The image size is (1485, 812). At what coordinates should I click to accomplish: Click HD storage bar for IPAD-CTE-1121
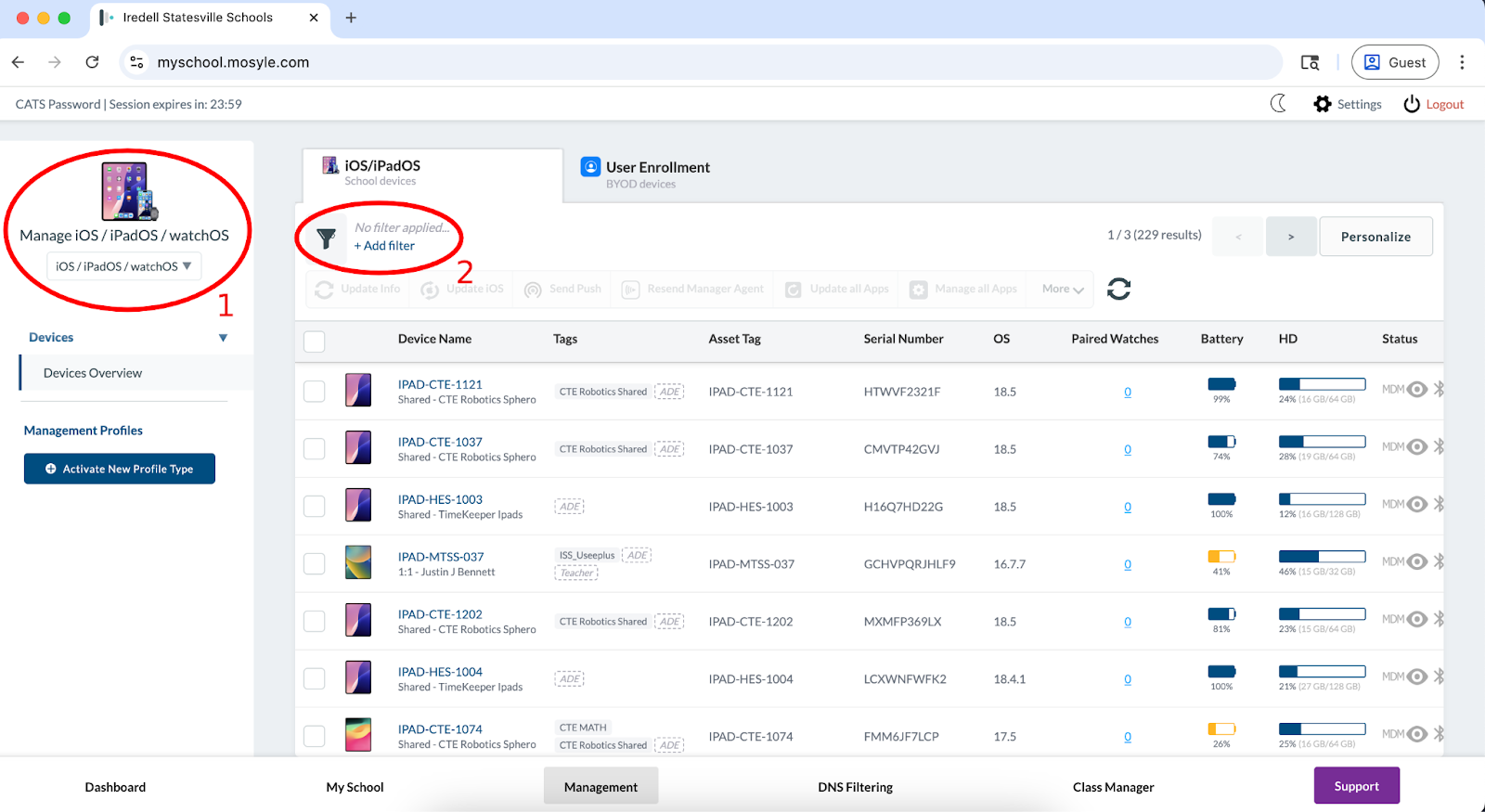[x=1322, y=384]
